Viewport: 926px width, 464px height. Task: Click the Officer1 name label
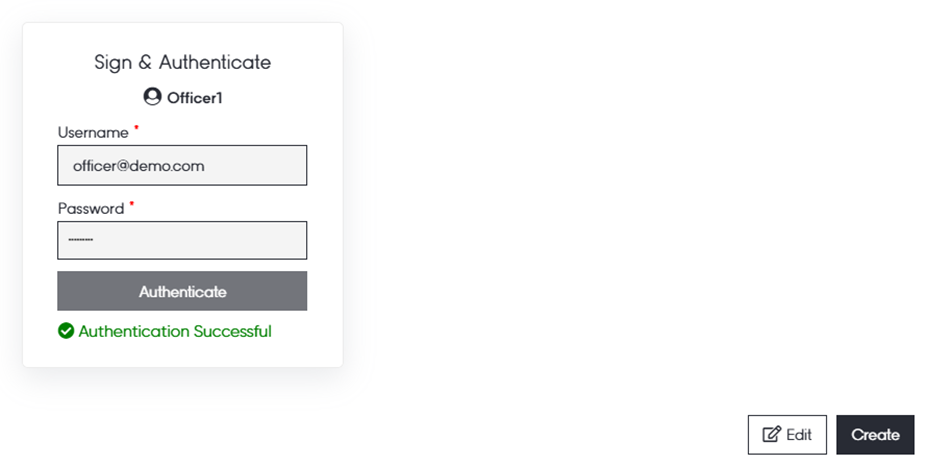194,98
